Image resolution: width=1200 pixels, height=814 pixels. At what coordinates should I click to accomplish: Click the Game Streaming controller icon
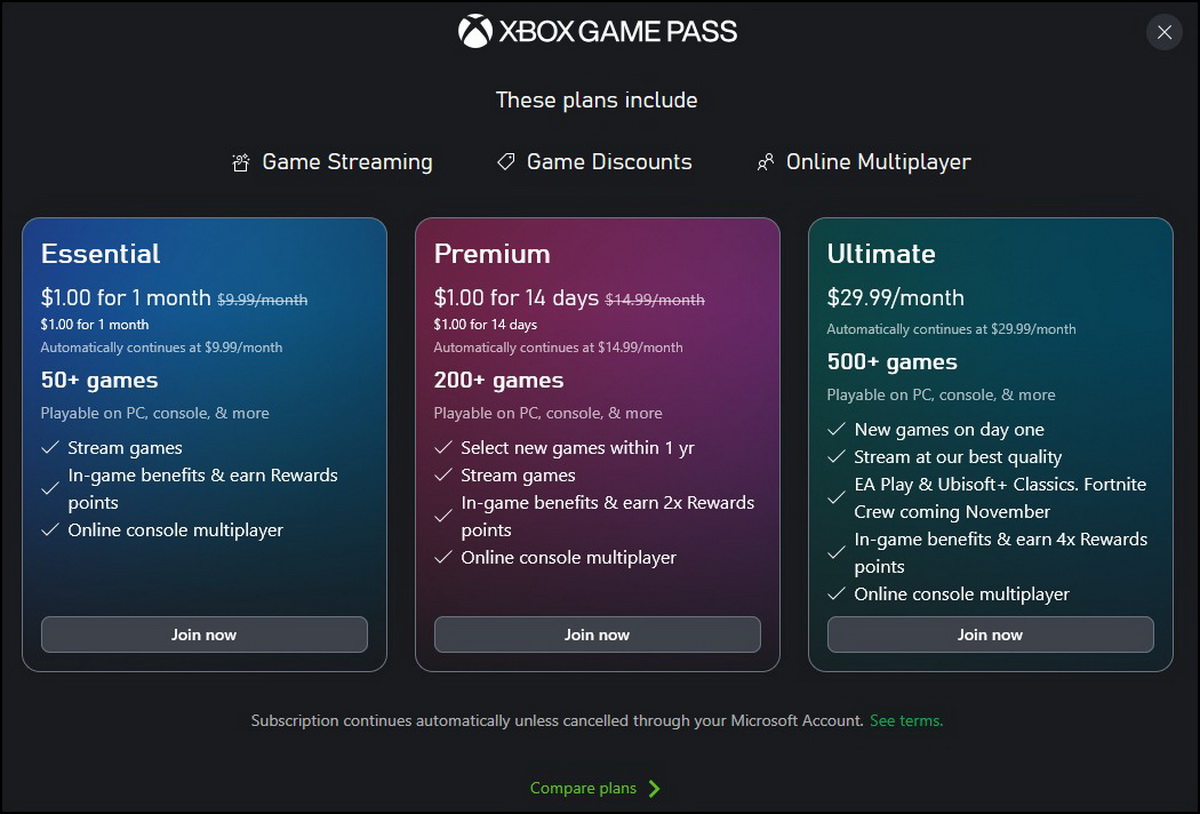[x=239, y=161]
